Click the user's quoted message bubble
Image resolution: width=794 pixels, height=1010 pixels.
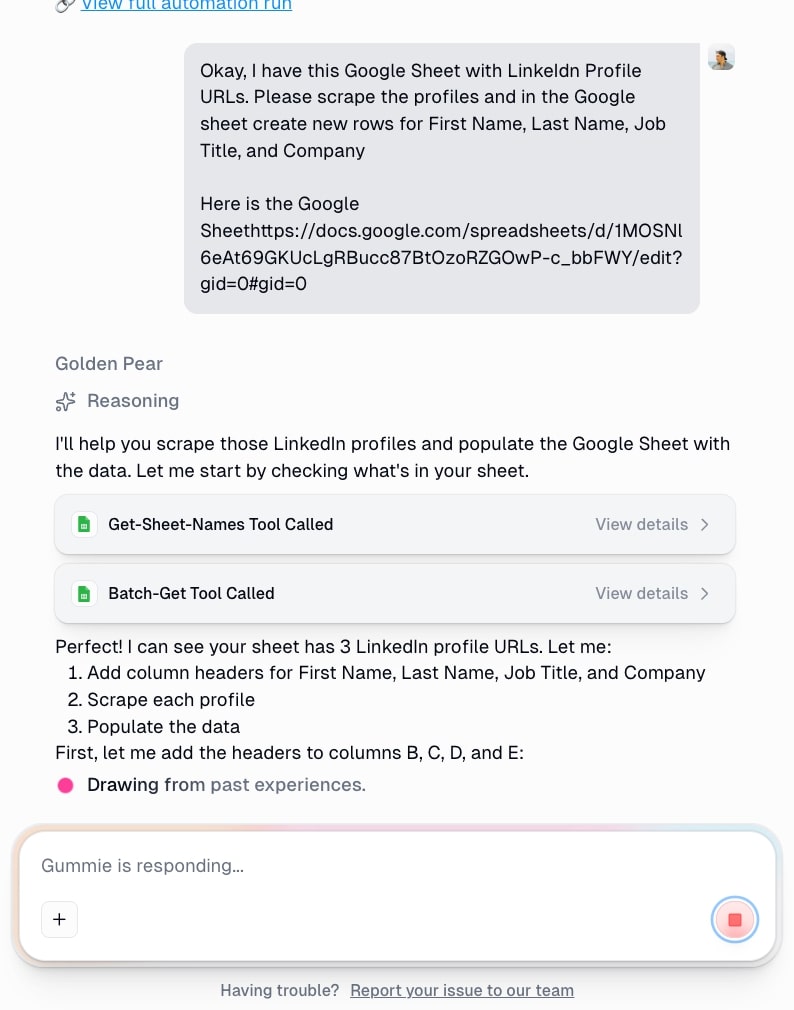coord(441,178)
